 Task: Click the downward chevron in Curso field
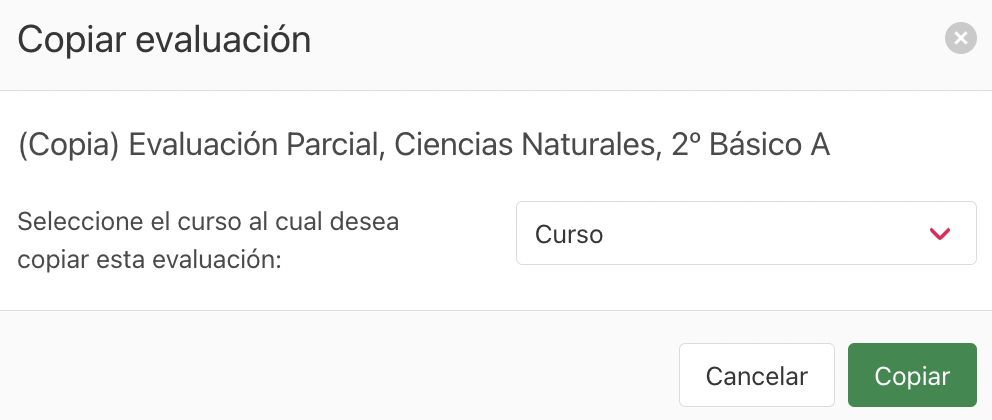coord(939,234)
